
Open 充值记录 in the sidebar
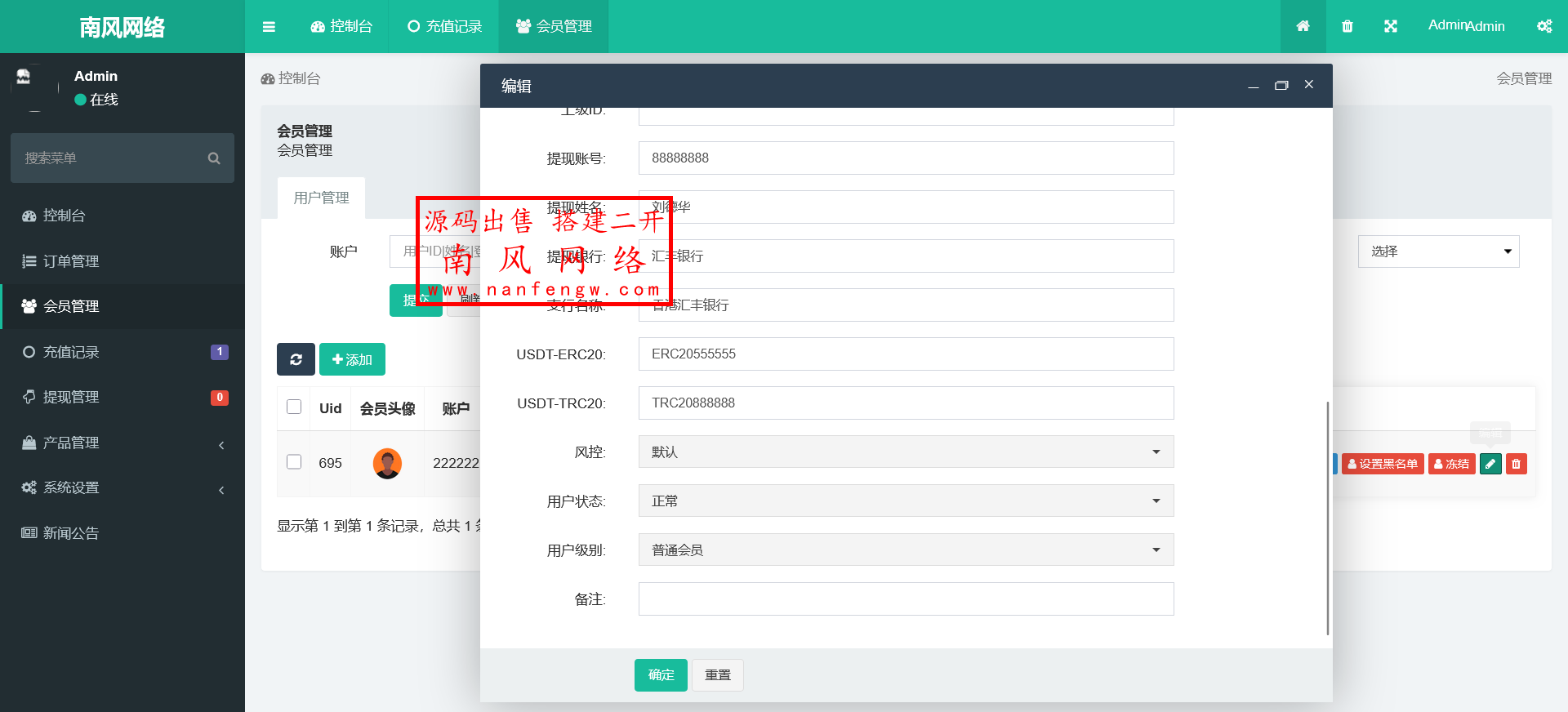click(x=122, y=352)
